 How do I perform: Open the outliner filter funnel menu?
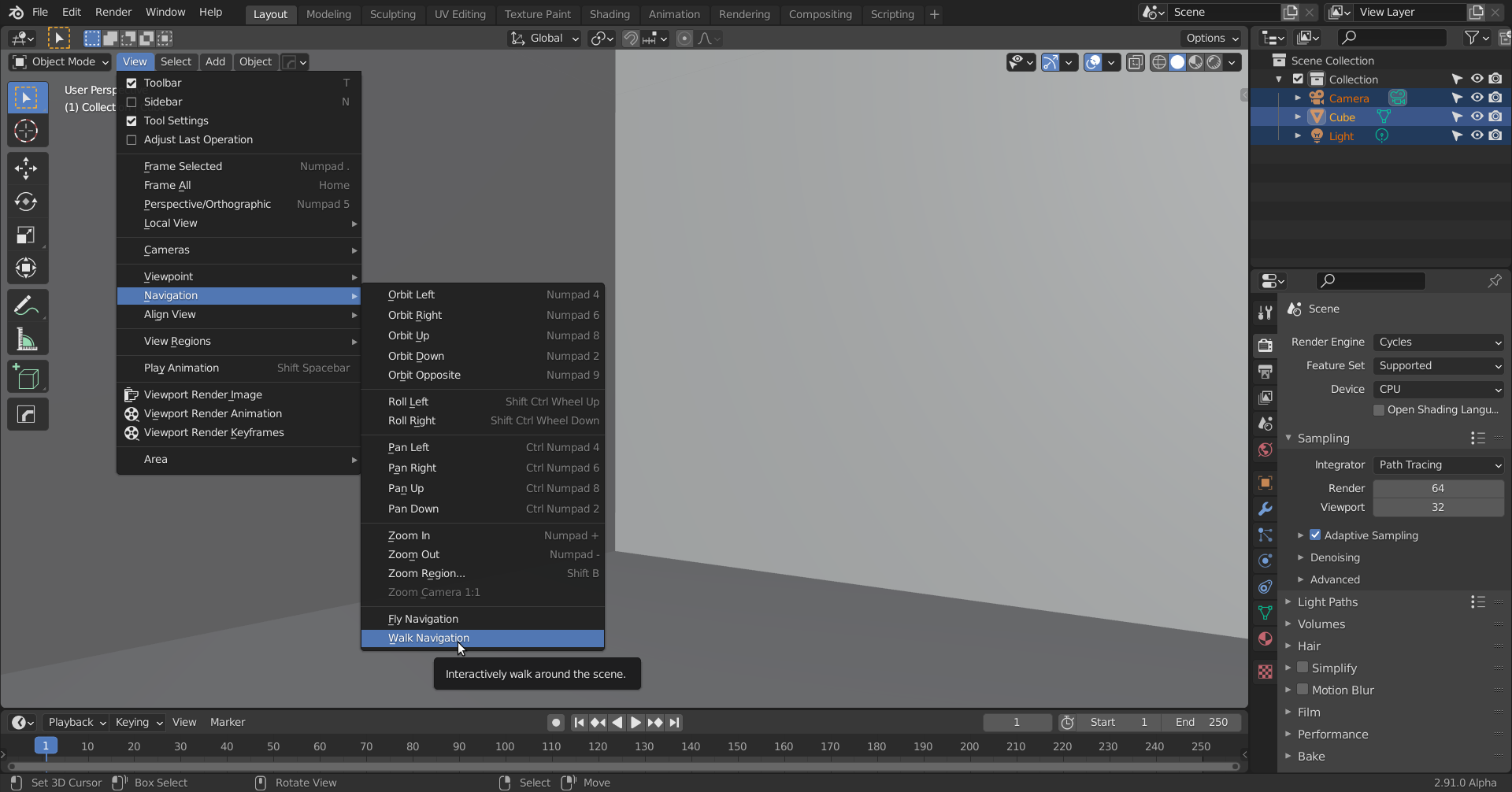[x=1476, y=37]
